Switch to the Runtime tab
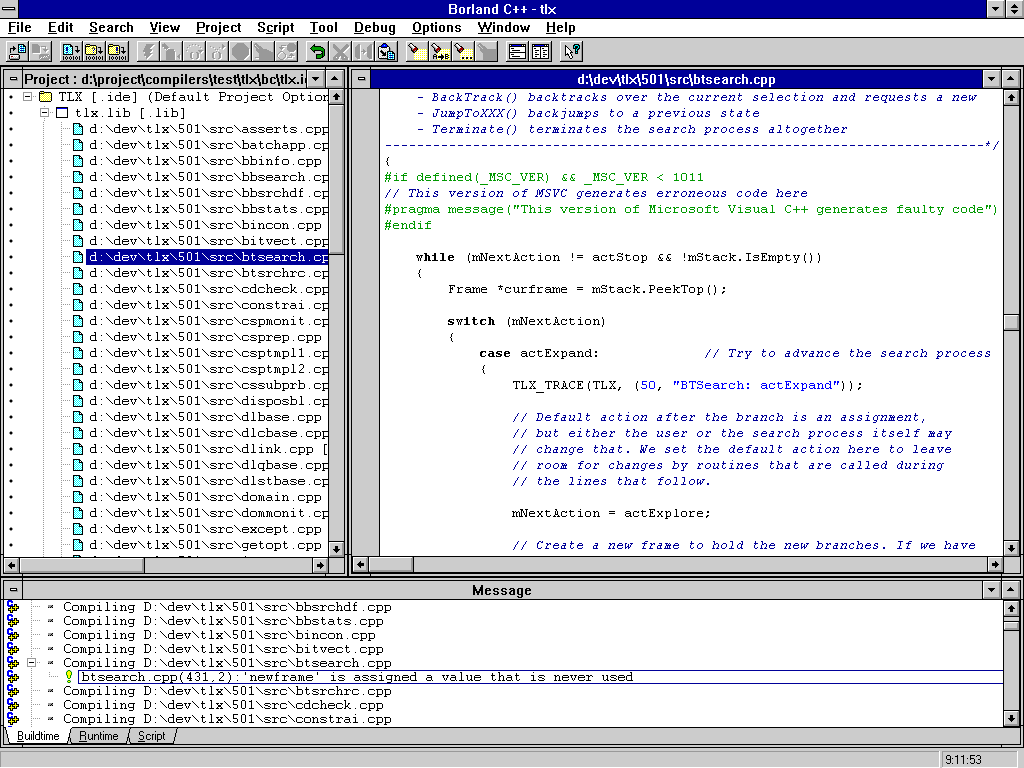 [99, 736]
